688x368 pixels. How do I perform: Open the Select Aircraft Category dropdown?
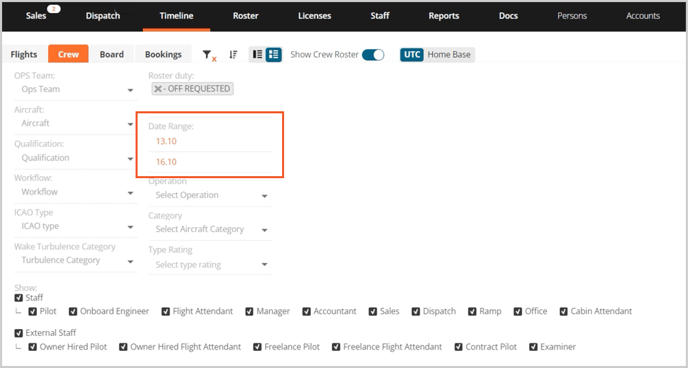pyautogui.click(x=211, y=229)
